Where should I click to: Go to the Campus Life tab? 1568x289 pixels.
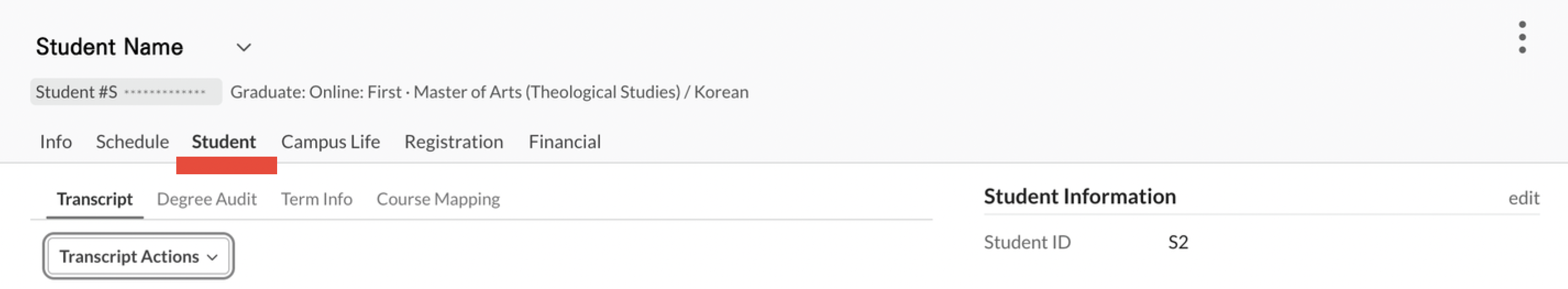click(330, 142)
